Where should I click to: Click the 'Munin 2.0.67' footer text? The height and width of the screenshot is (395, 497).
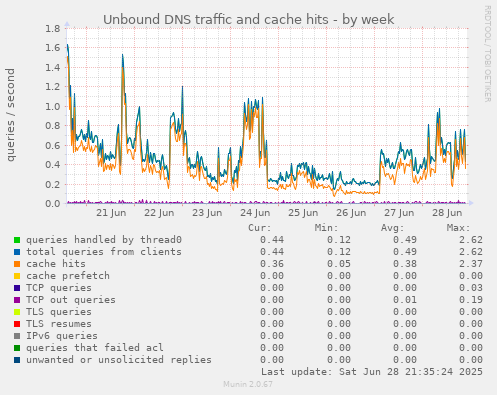tap(248, 384)
